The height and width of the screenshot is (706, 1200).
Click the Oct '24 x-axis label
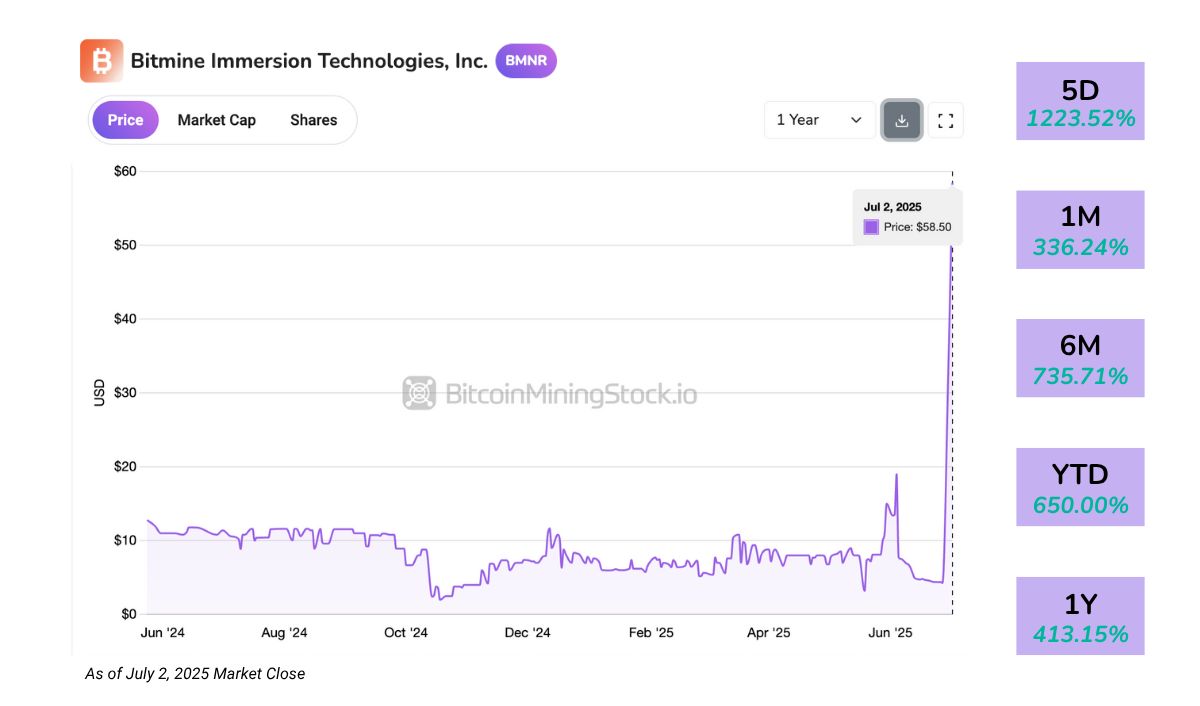click(x=406, y=633)
